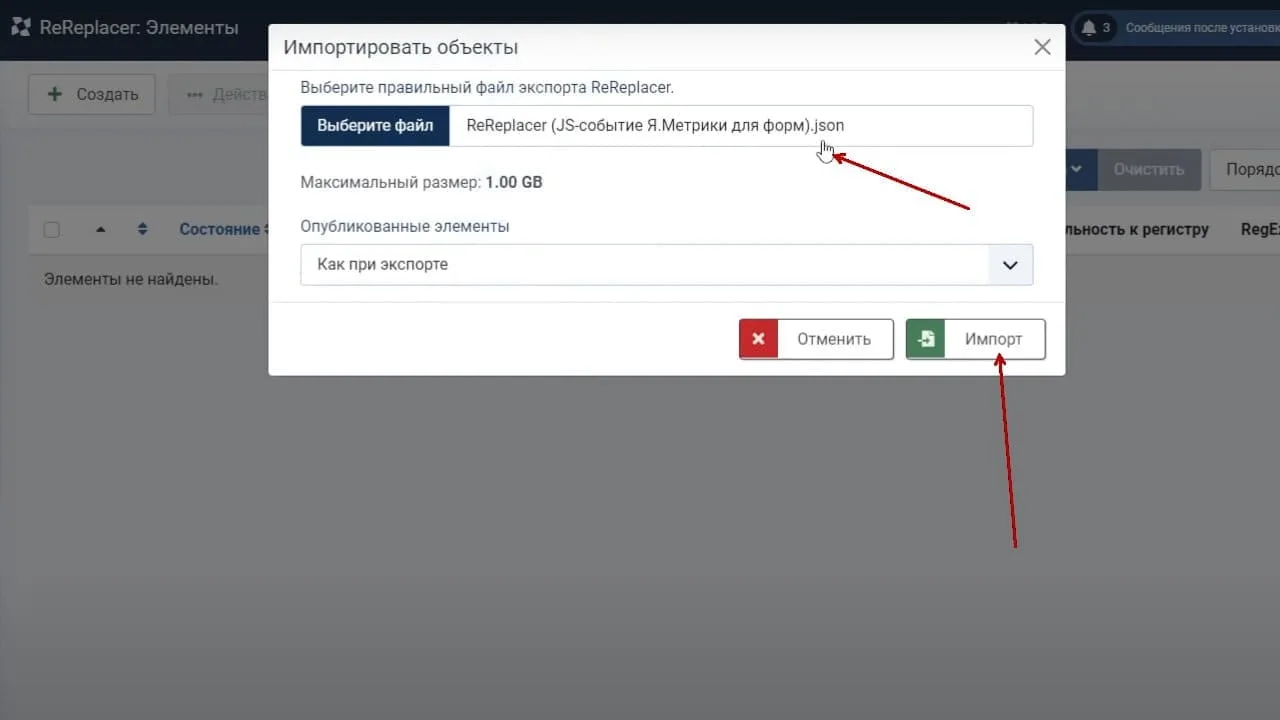Open the Действия dropdown behind dialog

point(220,94)
